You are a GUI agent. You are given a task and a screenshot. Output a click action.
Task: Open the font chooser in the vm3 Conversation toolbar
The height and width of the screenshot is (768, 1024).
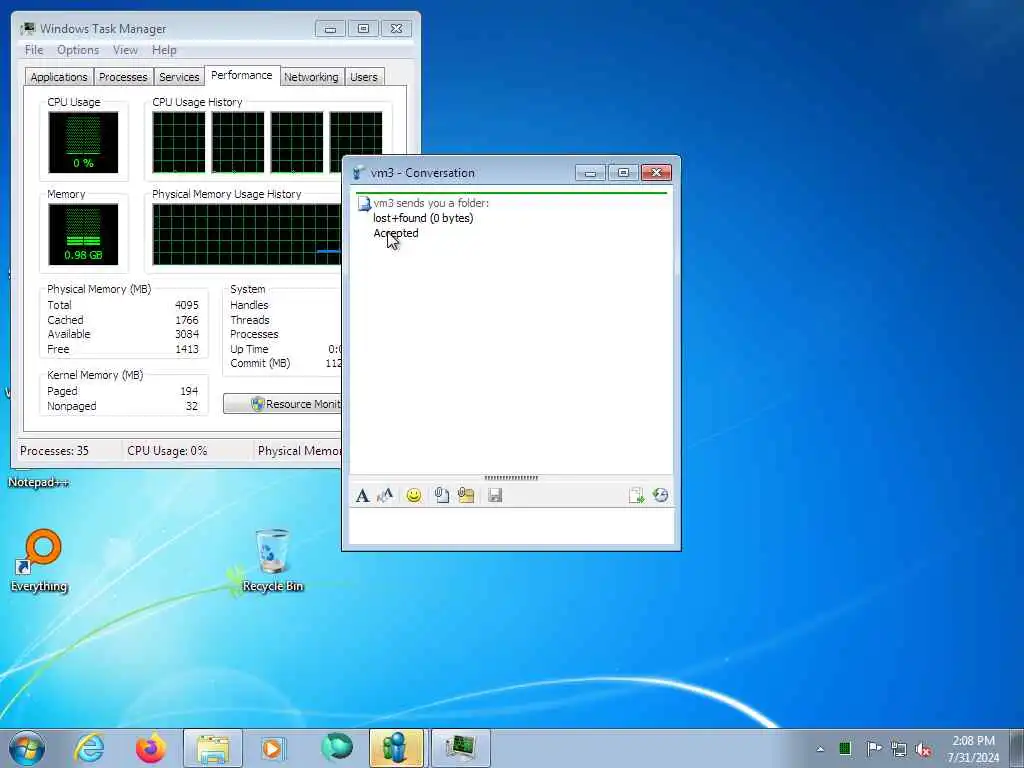point(362,496)
